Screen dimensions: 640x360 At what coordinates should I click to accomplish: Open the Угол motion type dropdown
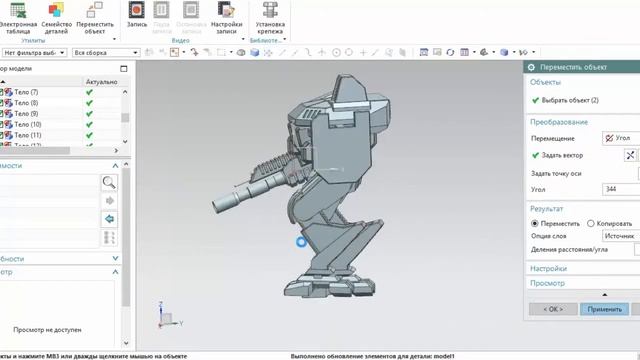coord(621,138)
